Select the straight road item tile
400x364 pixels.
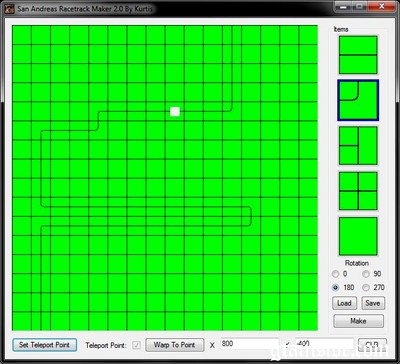click(358, 55)
